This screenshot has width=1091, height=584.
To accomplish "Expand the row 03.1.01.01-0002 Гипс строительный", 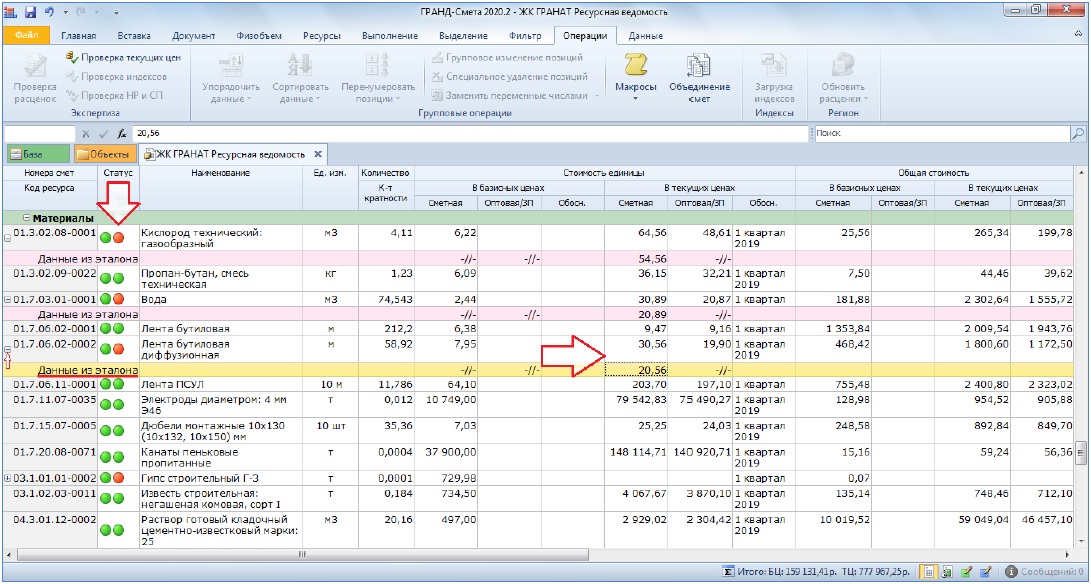I will [8, 478].
